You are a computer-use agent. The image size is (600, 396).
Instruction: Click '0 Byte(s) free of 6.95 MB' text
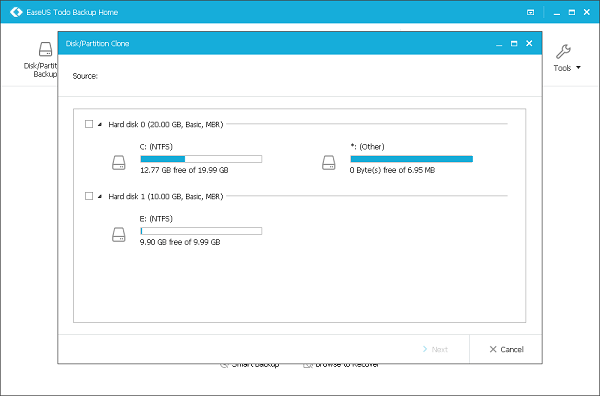(x=392, y=170)
